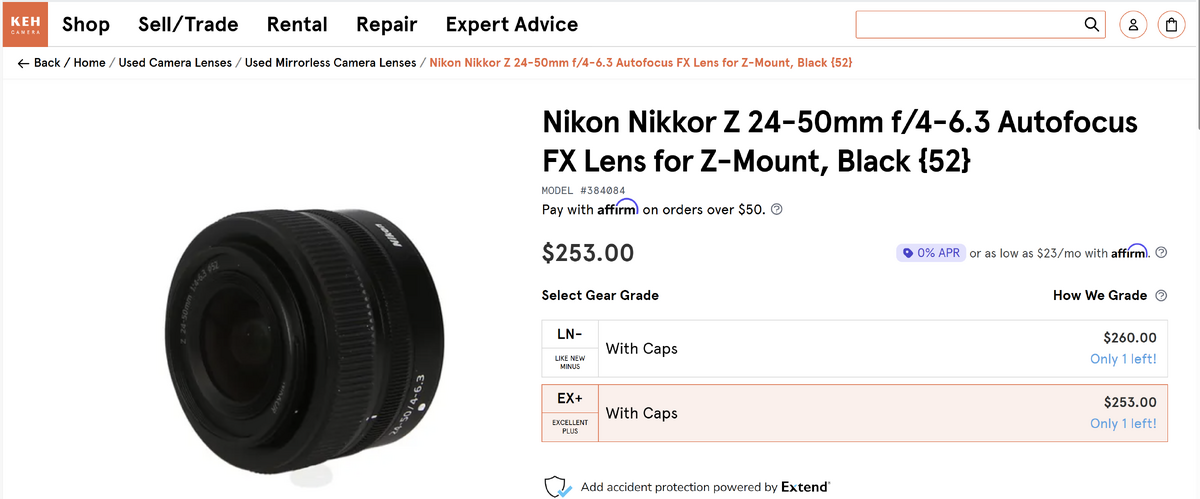Click the Affirm payment info question icon
Image resolution: width=1200 pixels, height=499 pixels.
tap(777, 210)
